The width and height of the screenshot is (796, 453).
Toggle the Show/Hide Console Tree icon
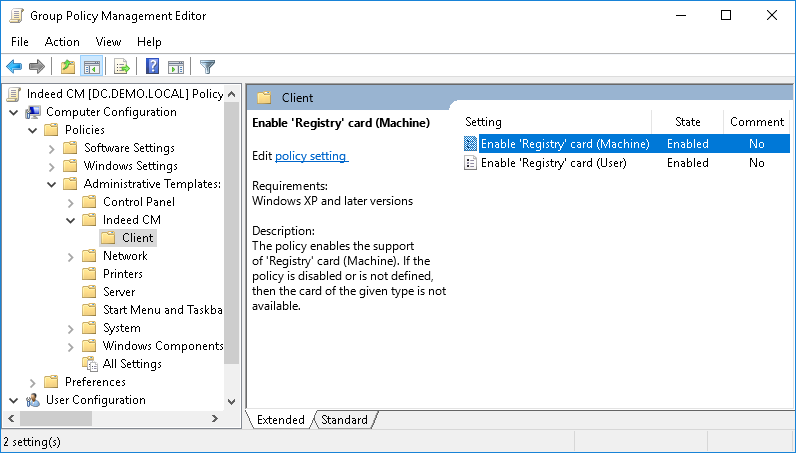[x=92, y=67]
